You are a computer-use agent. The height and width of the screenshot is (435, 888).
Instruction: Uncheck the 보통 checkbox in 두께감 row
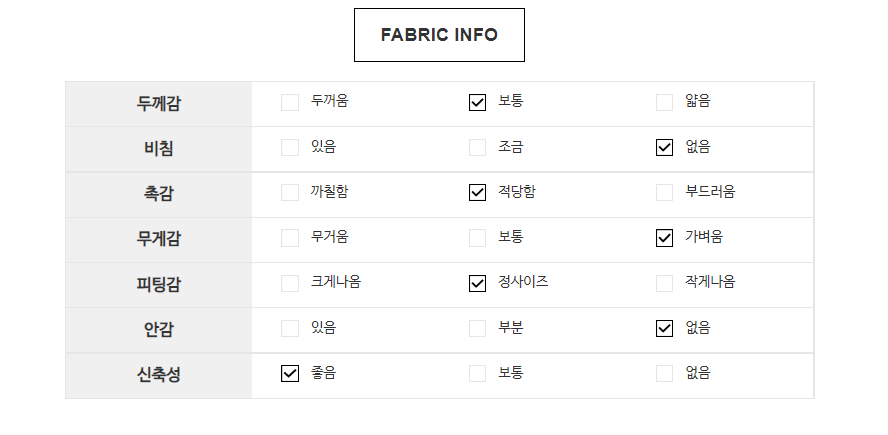[x=478, y=102]
